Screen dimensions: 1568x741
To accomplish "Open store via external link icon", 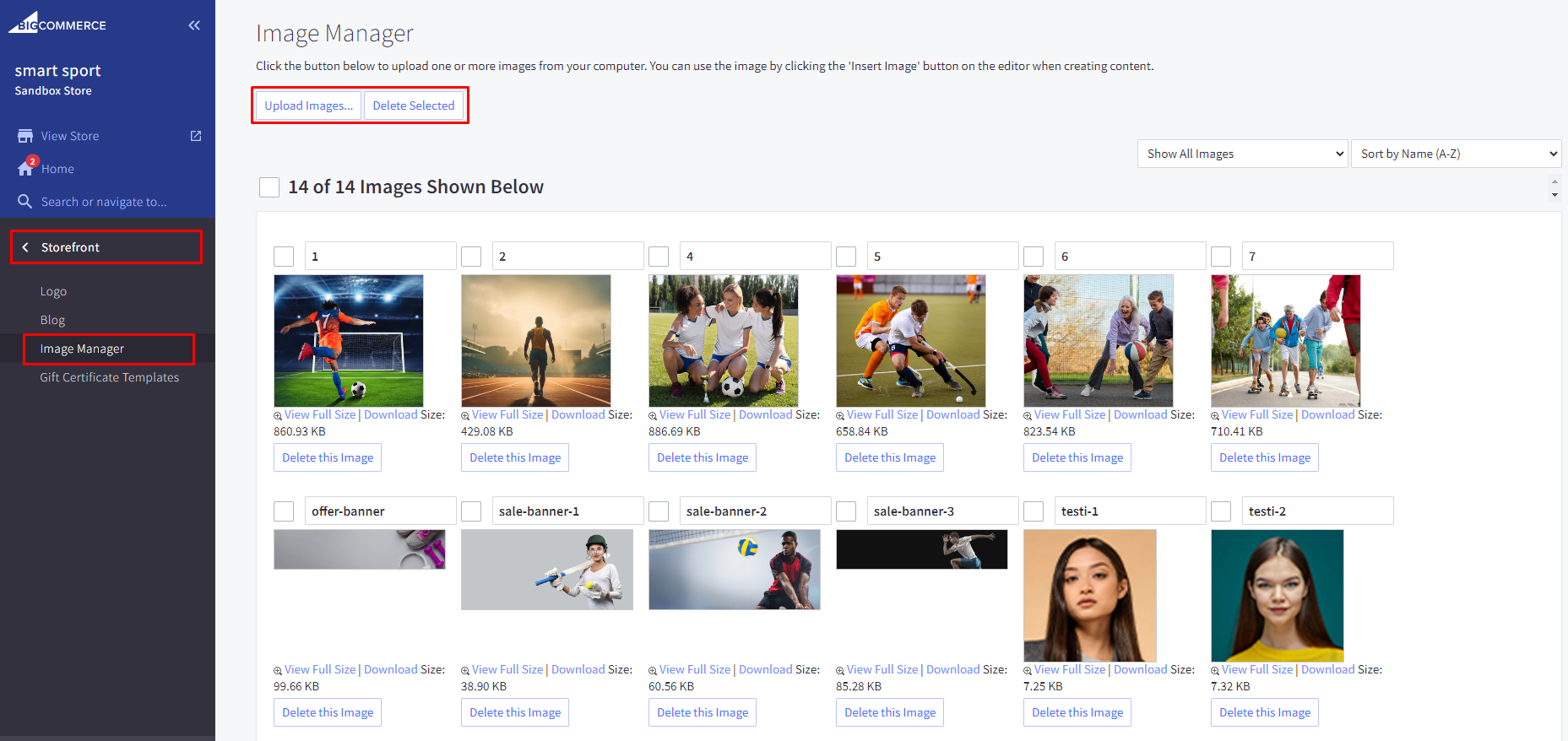I will (x=196, y=136).
